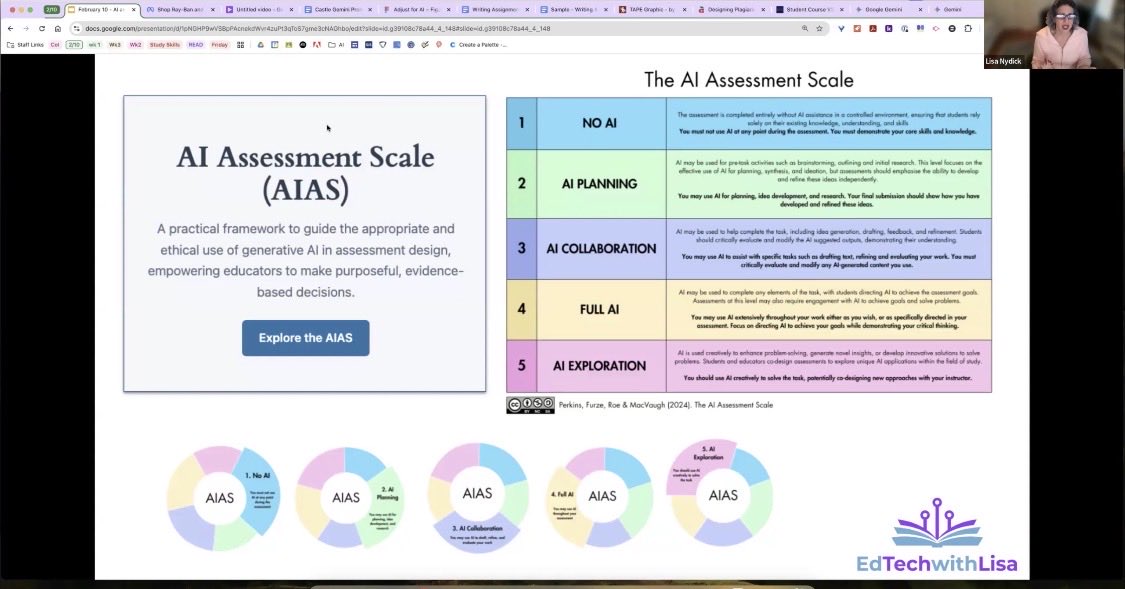Click the Explore the AIAS button

coord(306,338)
